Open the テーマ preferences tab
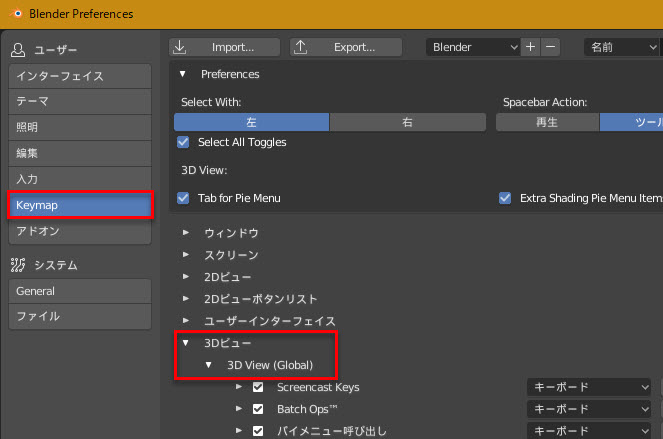The height and width of the screenshot is (439, 663). [x=80, y=102]
